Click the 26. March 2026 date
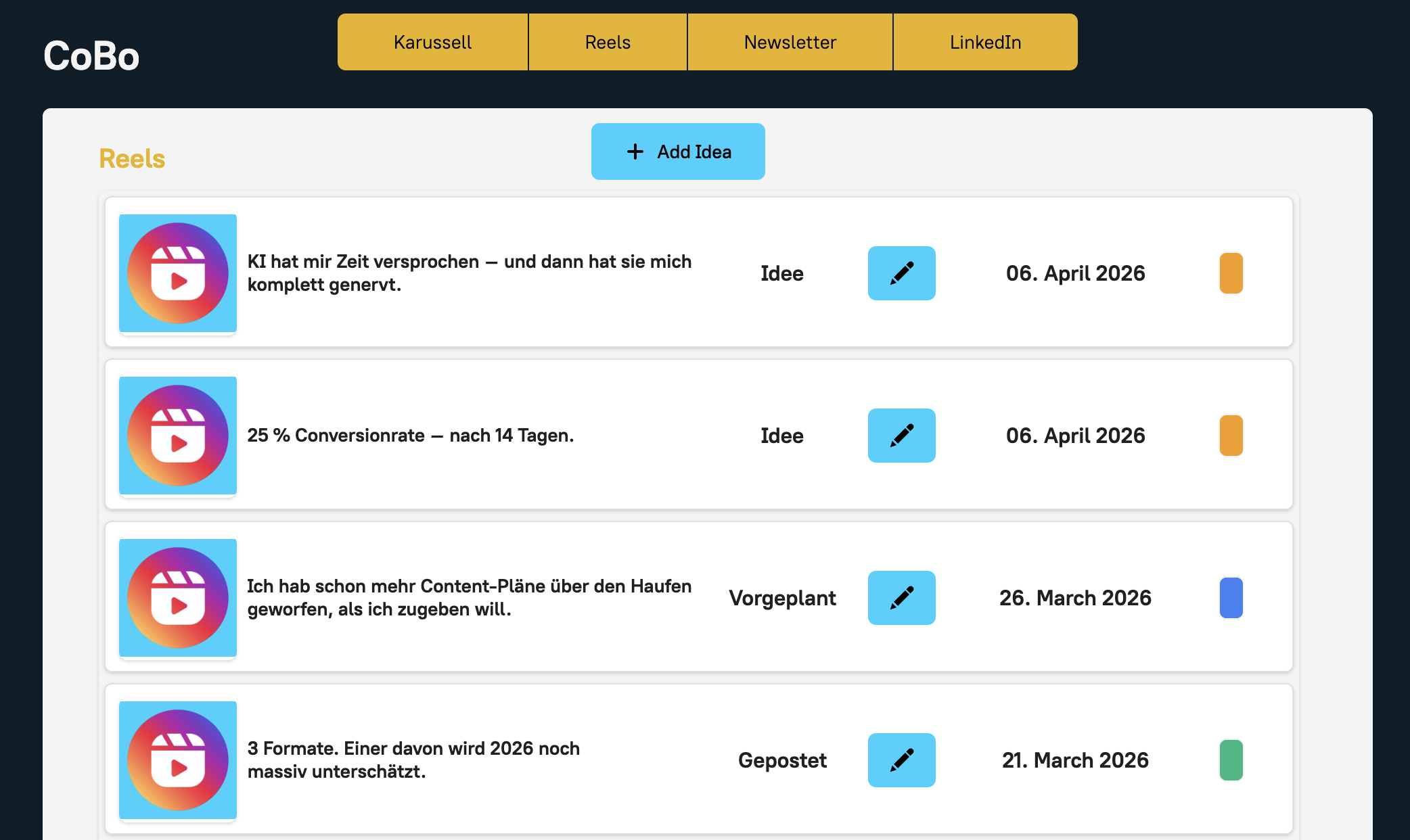This screenshot has height=840, width=1410. 1075,598
